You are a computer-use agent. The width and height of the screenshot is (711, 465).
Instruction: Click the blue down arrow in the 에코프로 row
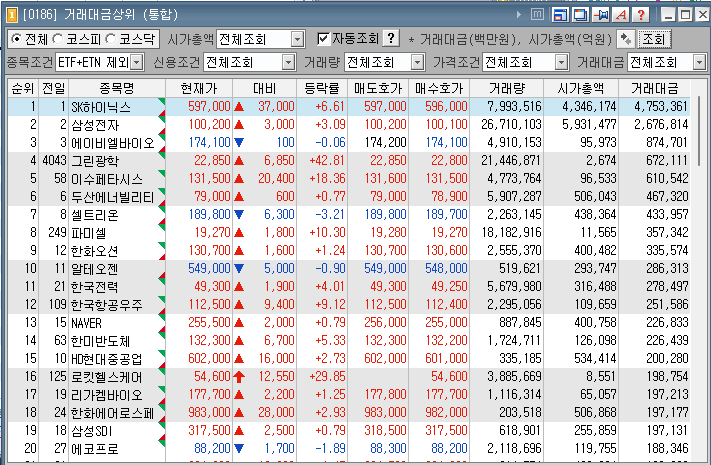(239, 449)
